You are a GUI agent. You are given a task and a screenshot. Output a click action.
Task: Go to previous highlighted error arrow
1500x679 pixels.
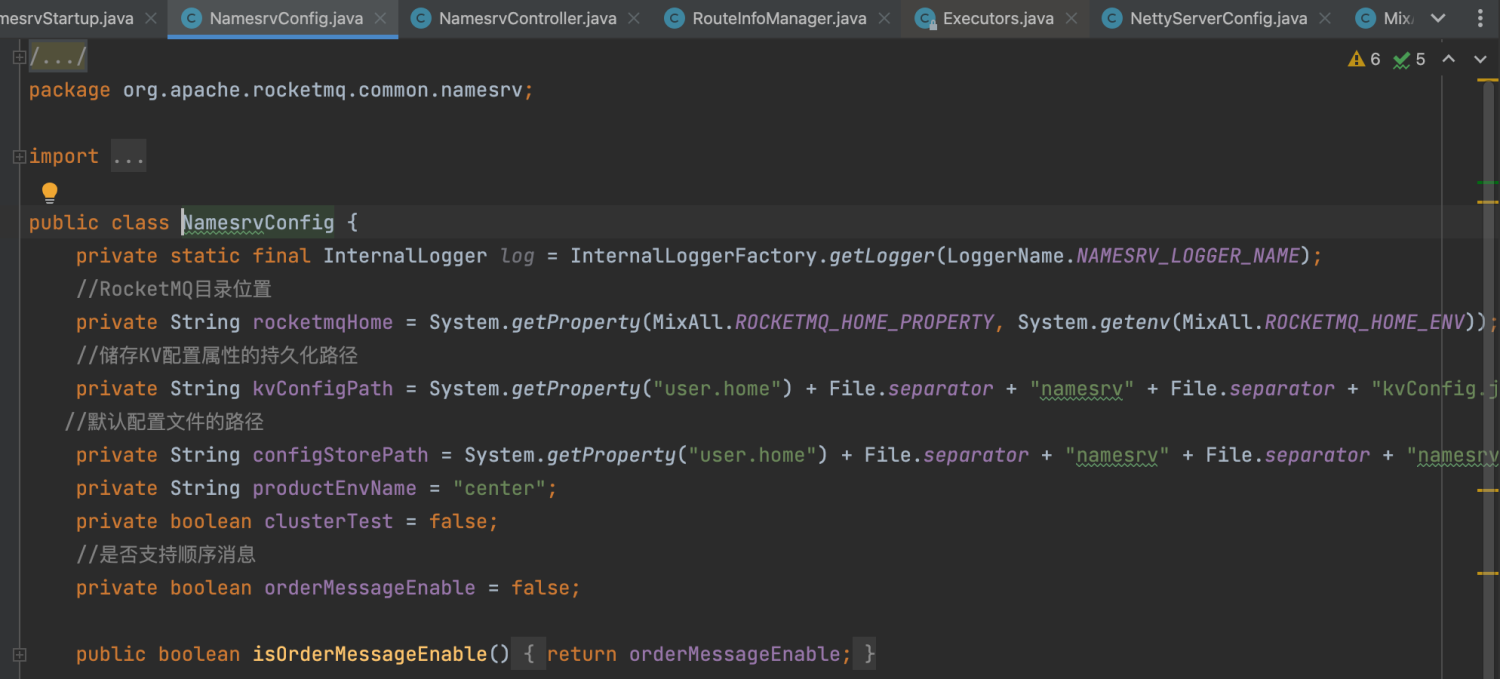(x=1448, y=59)
